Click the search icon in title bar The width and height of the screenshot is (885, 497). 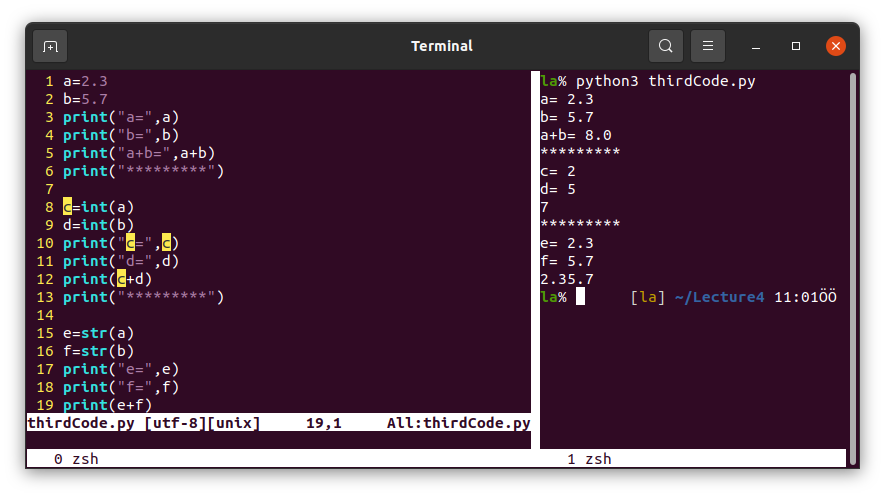[x=665, y=46]
